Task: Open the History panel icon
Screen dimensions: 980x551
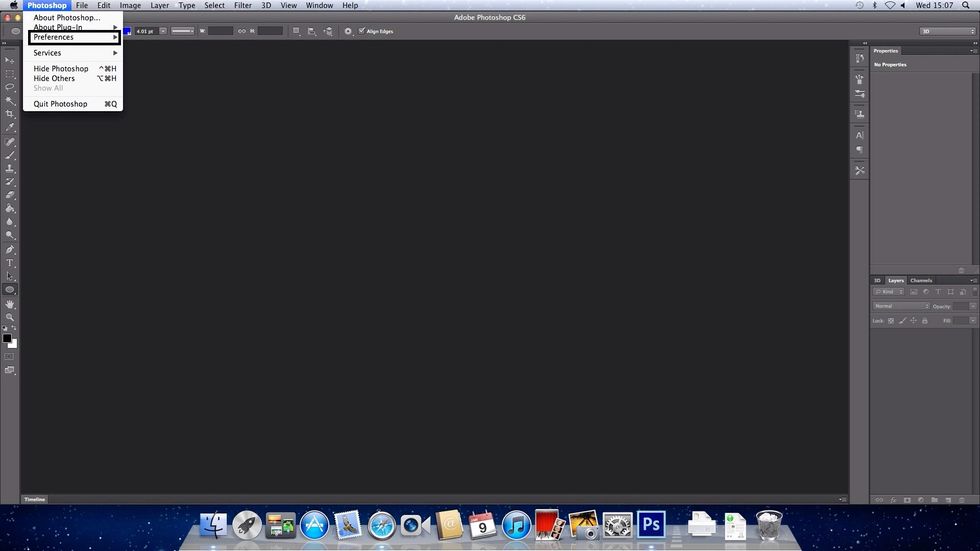Action: pos(860,58)
